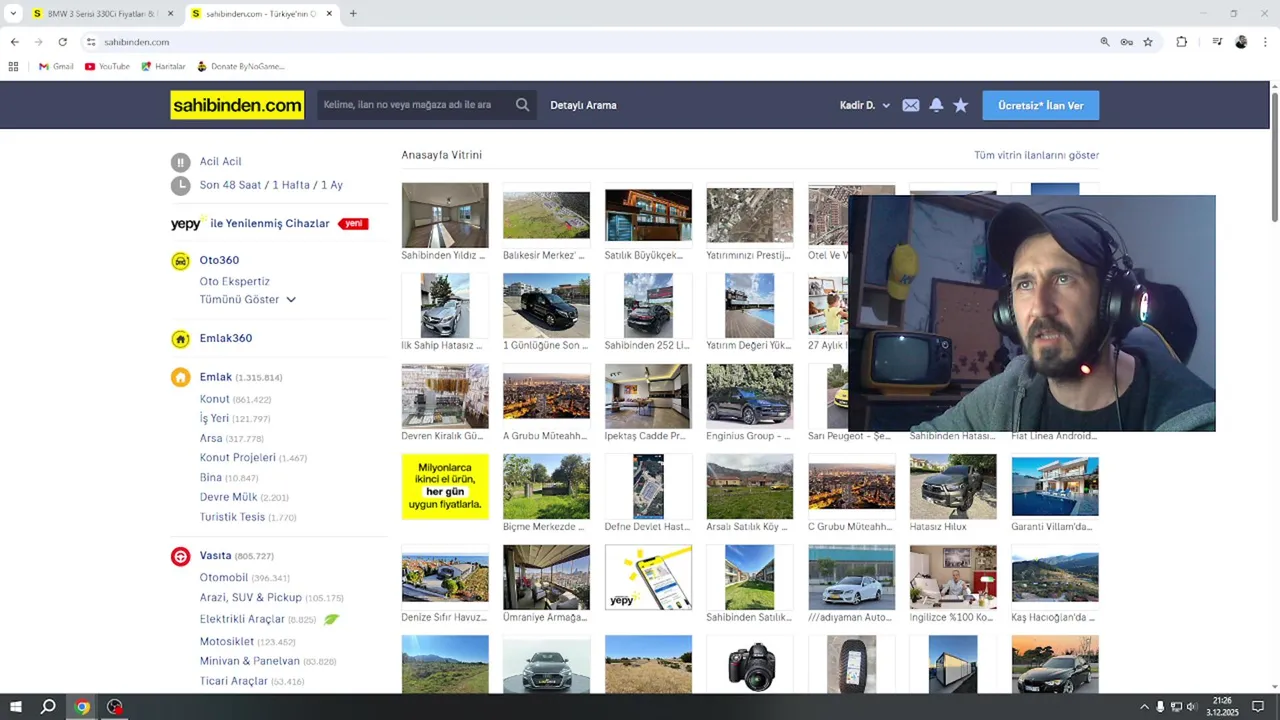Open Oto Ekspertiz link
This screenshot has height=720, width=1280.
click(x=234, y=282)
